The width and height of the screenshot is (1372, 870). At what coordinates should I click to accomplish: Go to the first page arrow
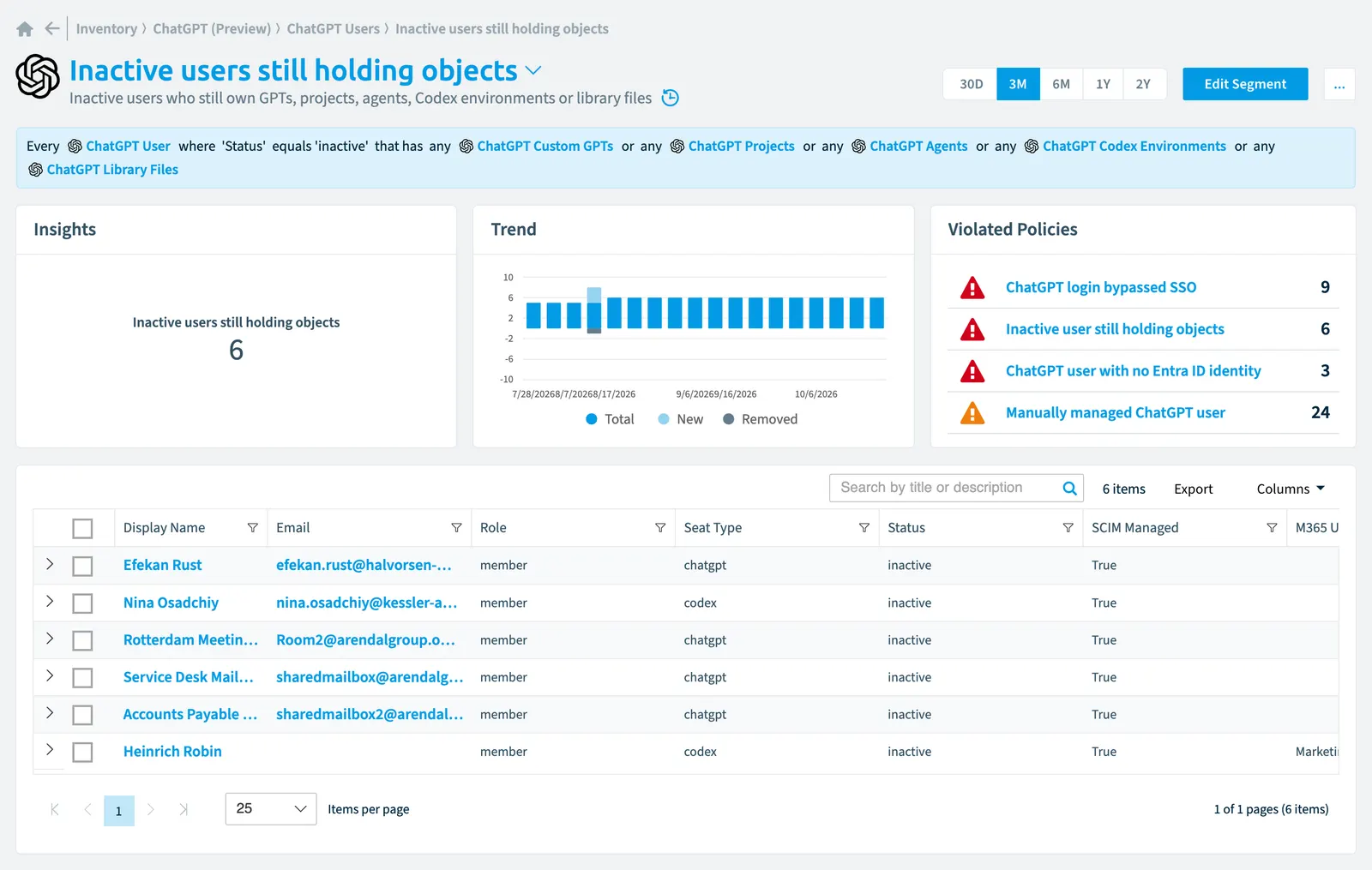(55, 809)
